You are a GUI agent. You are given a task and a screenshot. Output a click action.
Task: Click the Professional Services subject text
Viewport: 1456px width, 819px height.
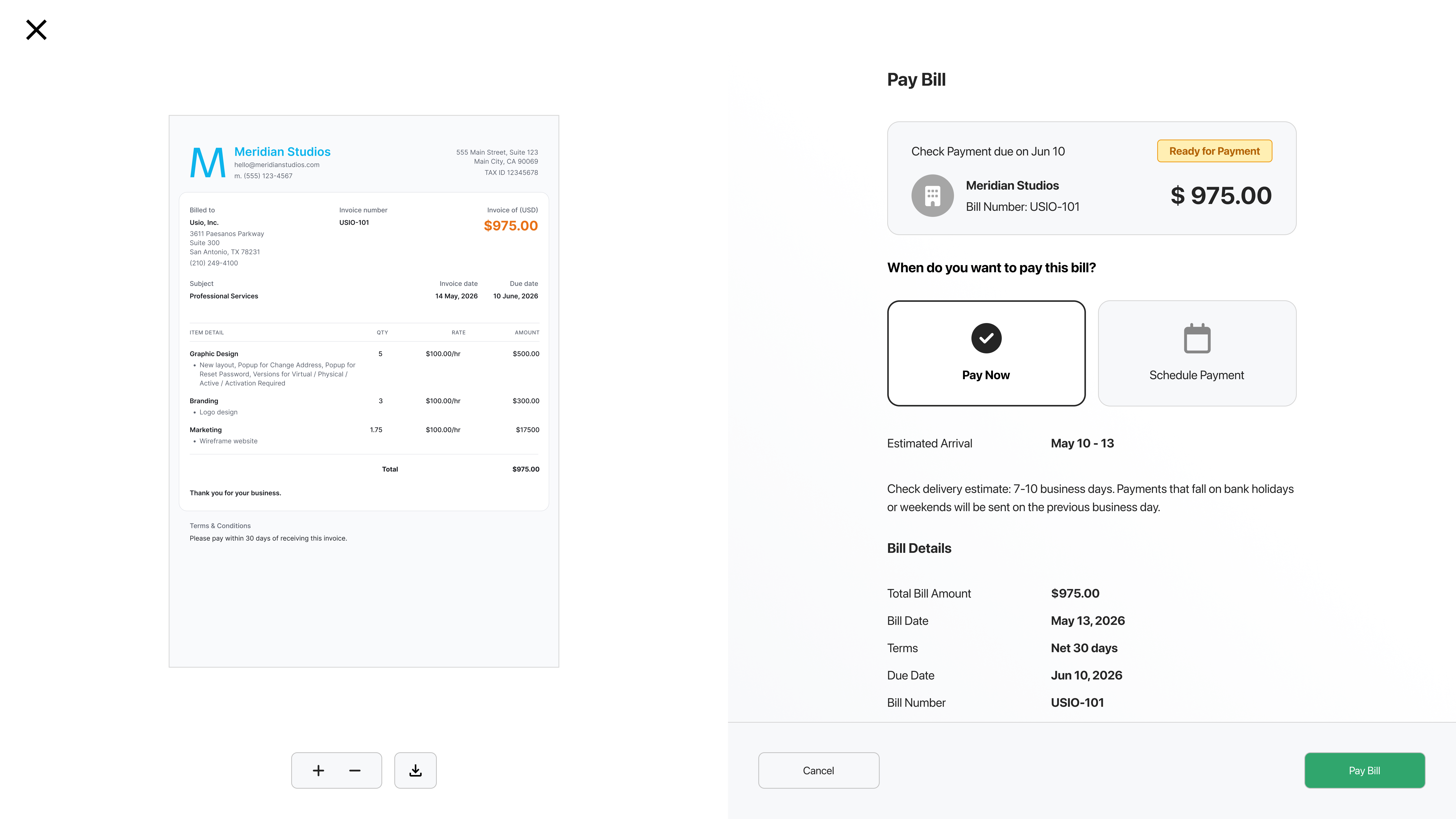(224, 296)
